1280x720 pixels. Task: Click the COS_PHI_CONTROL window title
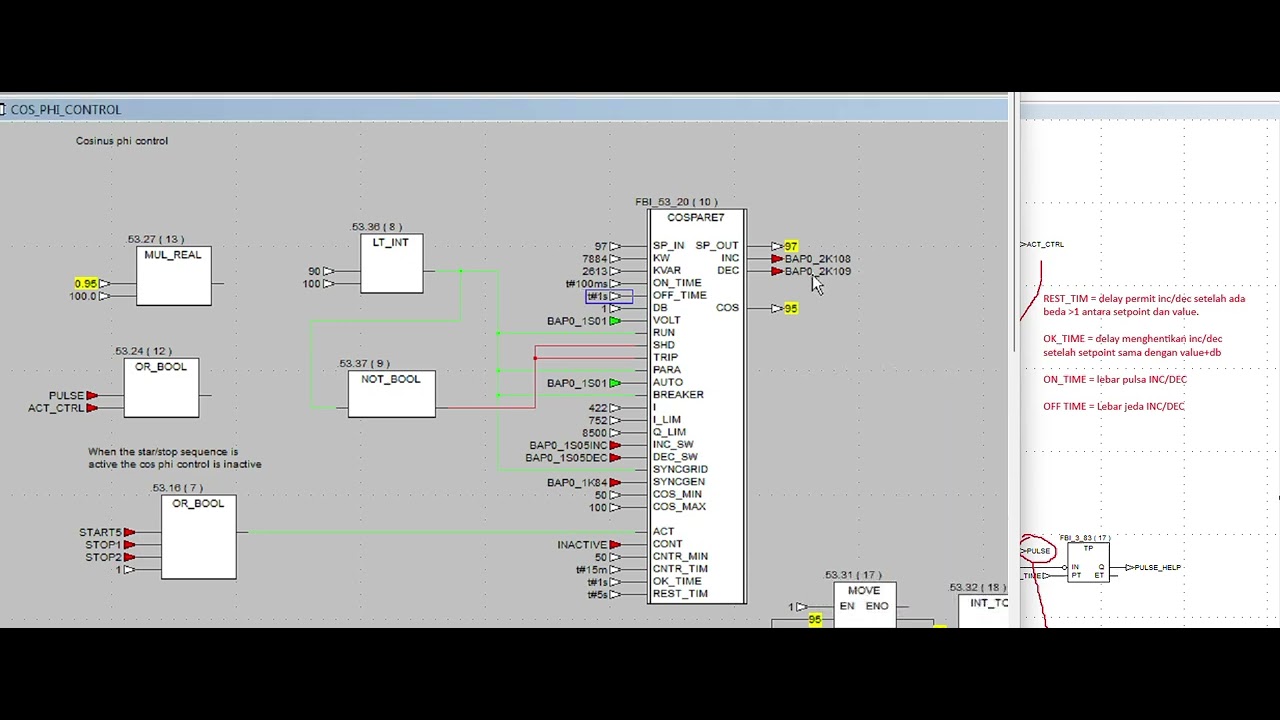[66, 110]
